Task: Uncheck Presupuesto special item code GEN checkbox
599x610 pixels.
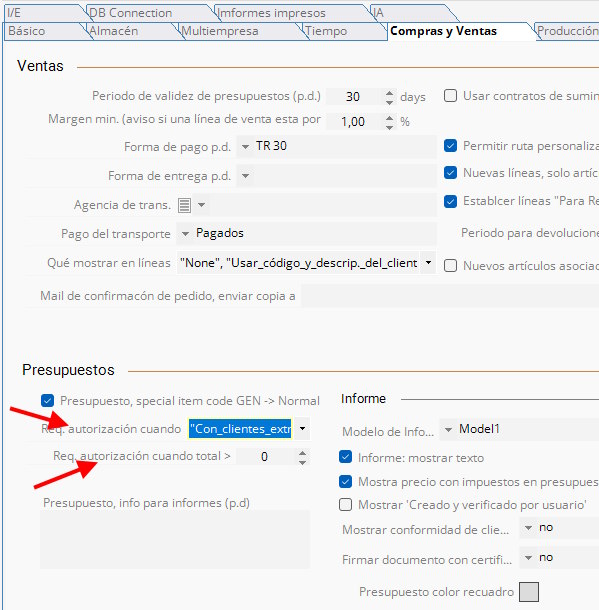Action: 47,400
